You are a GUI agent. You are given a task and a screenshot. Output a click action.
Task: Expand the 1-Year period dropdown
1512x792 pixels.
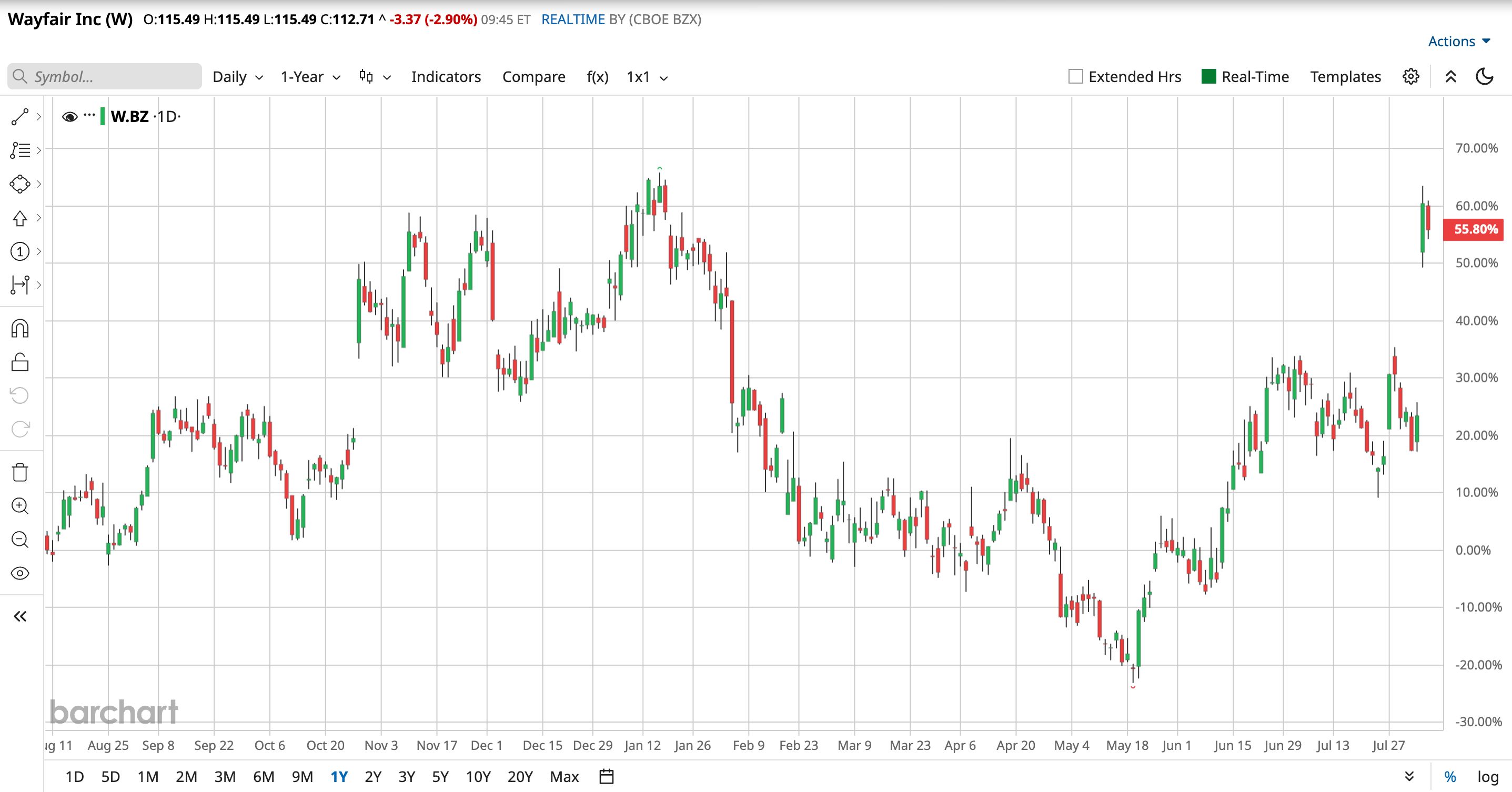pyautogui.click(x=310, y=77)
